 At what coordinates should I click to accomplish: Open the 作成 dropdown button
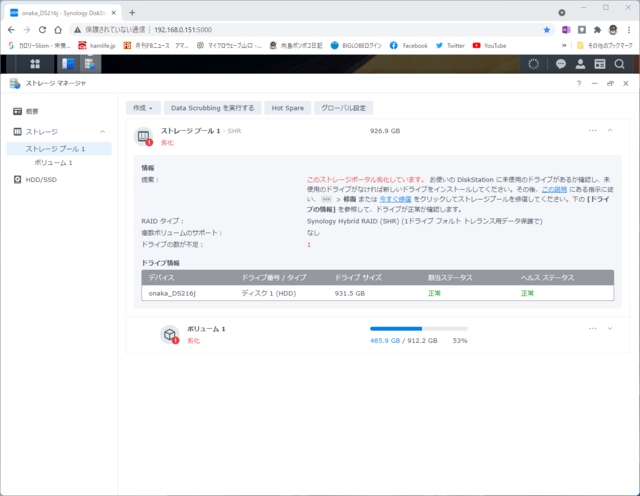(x=143, y=108)
